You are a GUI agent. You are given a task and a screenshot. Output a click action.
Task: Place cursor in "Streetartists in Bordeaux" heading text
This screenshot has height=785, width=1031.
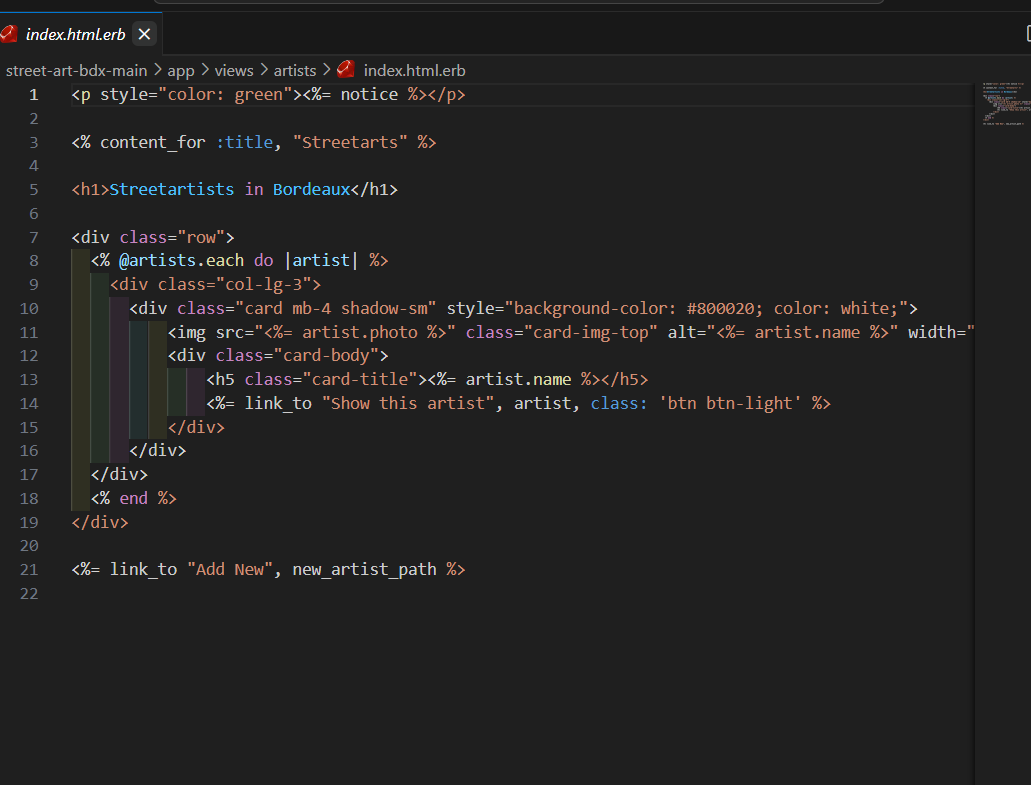tap(230, 189)
